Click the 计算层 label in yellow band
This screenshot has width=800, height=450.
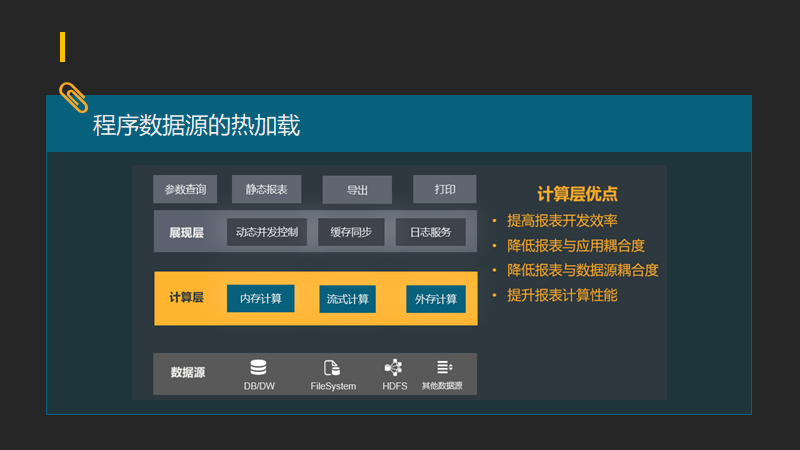coord(186,297)
